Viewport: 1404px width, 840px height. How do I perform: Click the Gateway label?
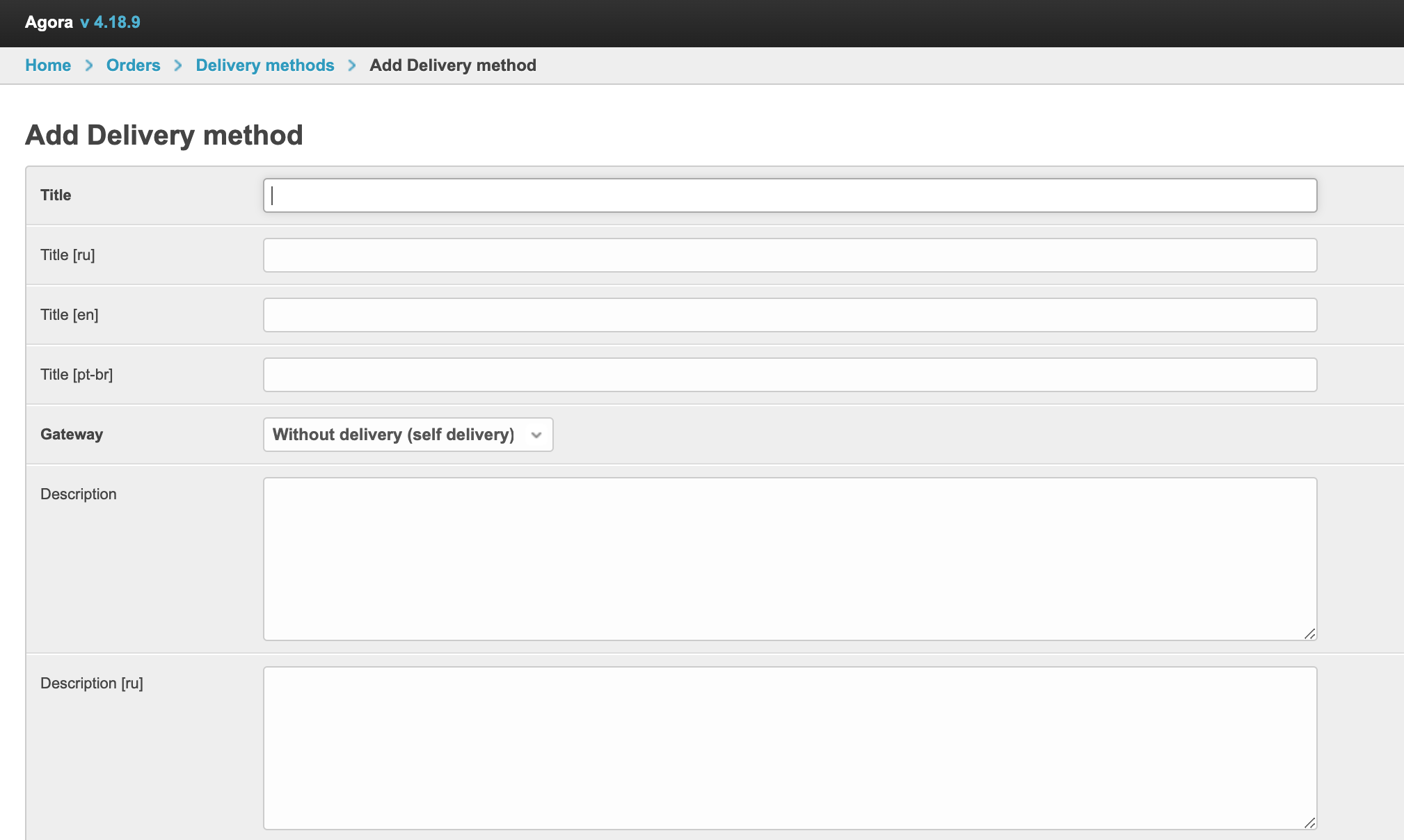point(72,435)
